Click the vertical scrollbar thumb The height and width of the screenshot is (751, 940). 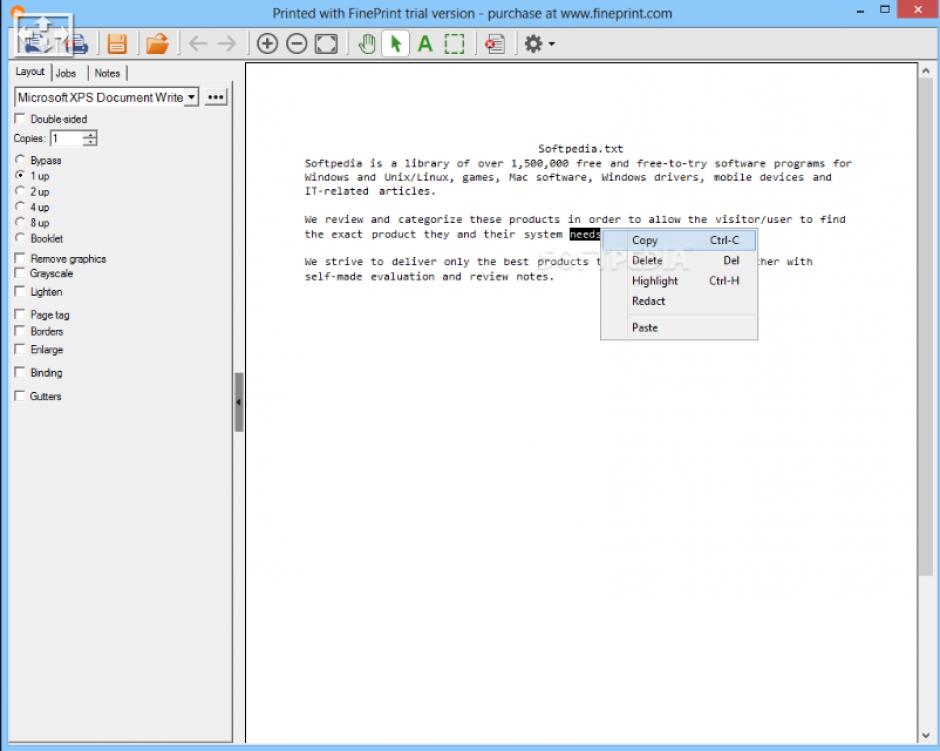pyautogui.click(x=926, y=327)
